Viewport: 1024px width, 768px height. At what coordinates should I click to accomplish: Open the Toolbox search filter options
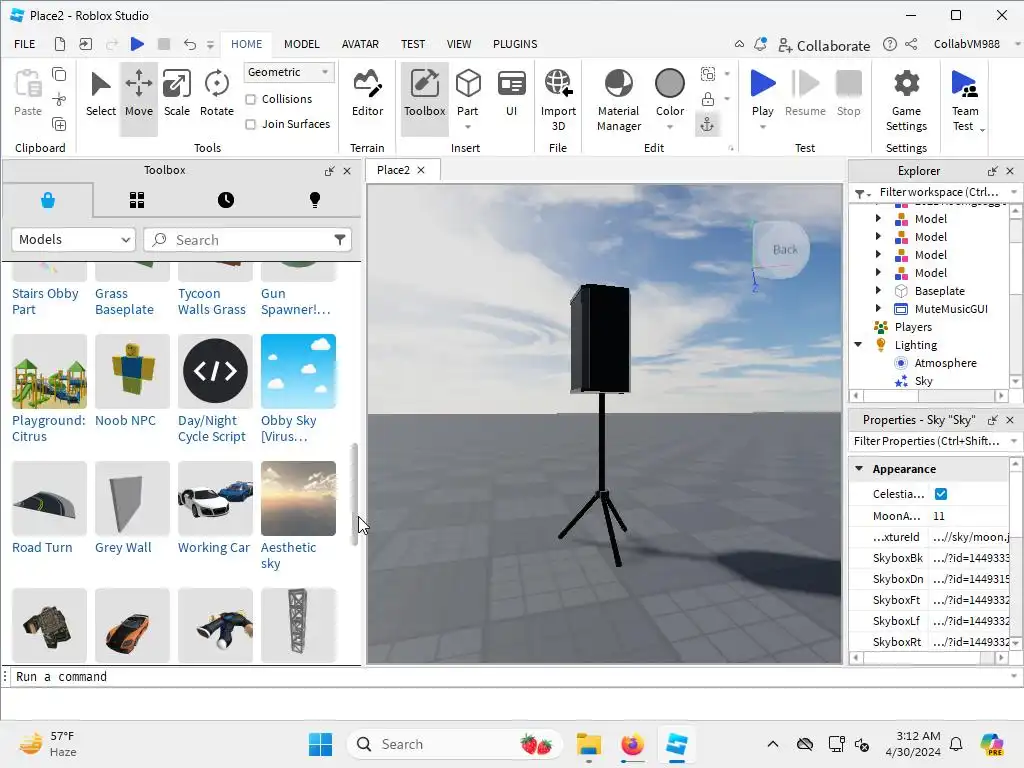pyautogui.click(x=340, y=240)
